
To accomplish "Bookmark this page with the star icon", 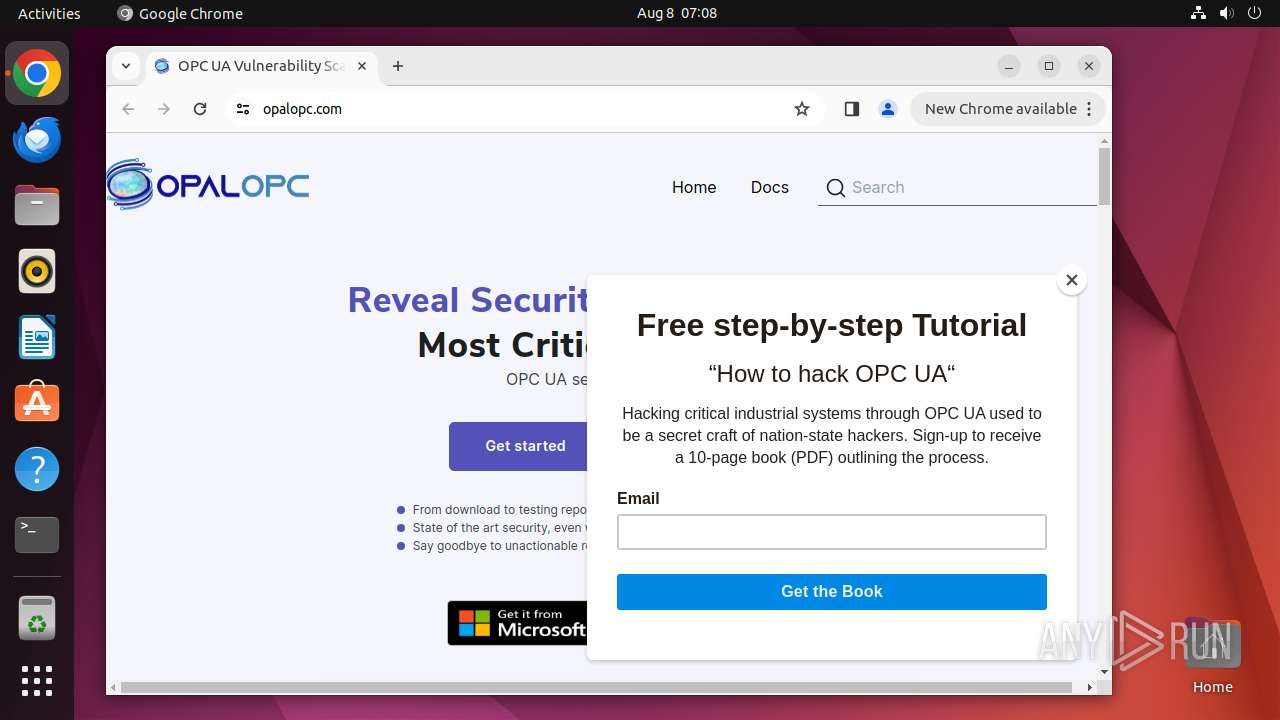I will coord(802,109).
